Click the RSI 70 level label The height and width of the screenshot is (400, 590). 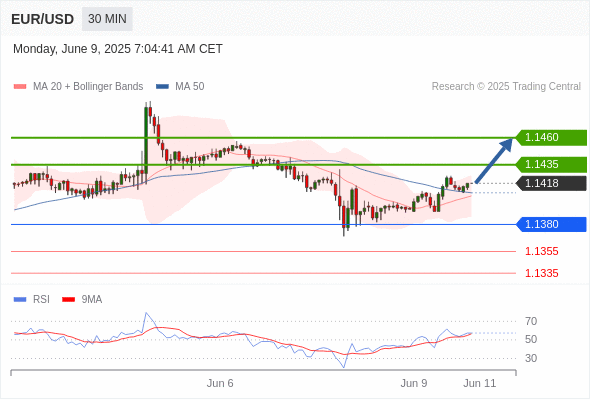click(x=531, y=321)
